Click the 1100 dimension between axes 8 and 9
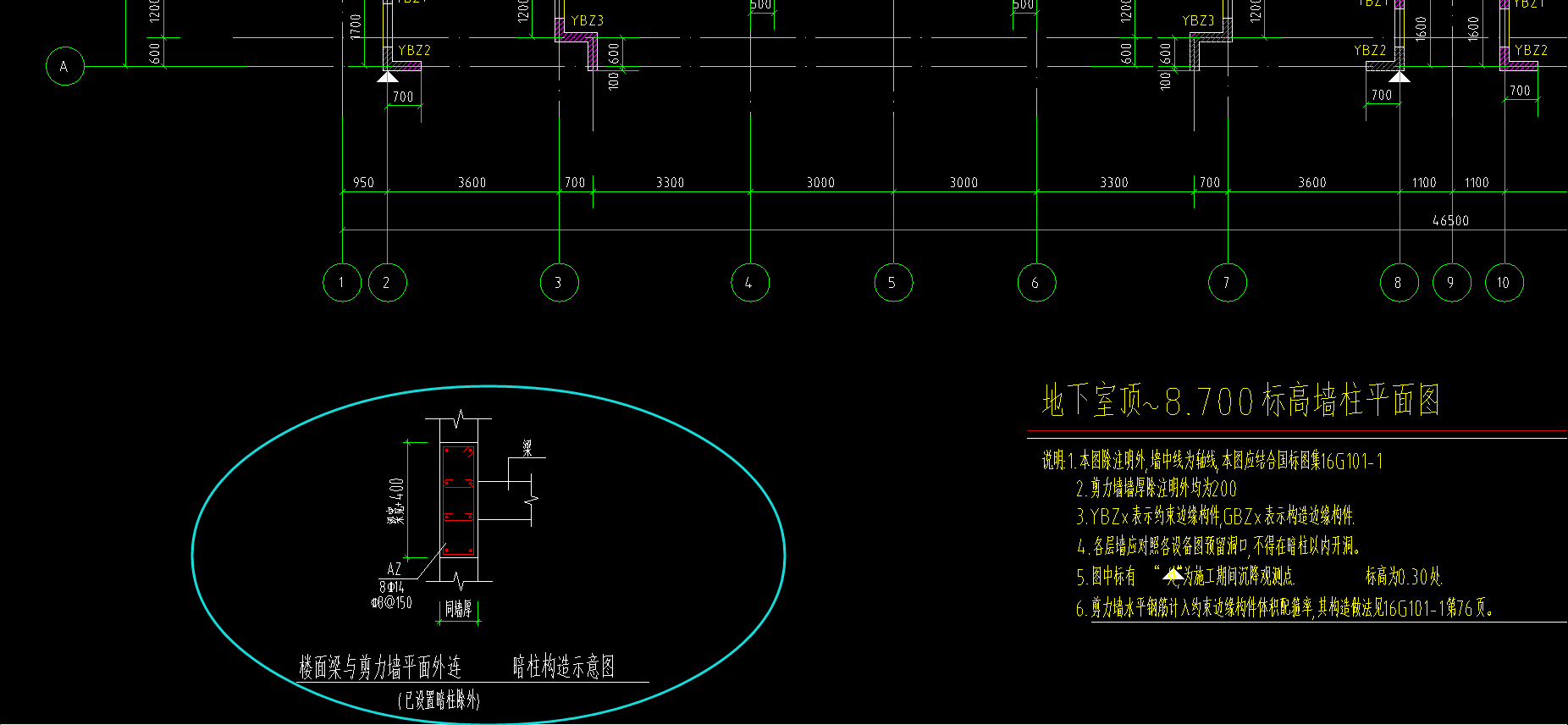 [x=1424, y=182]
